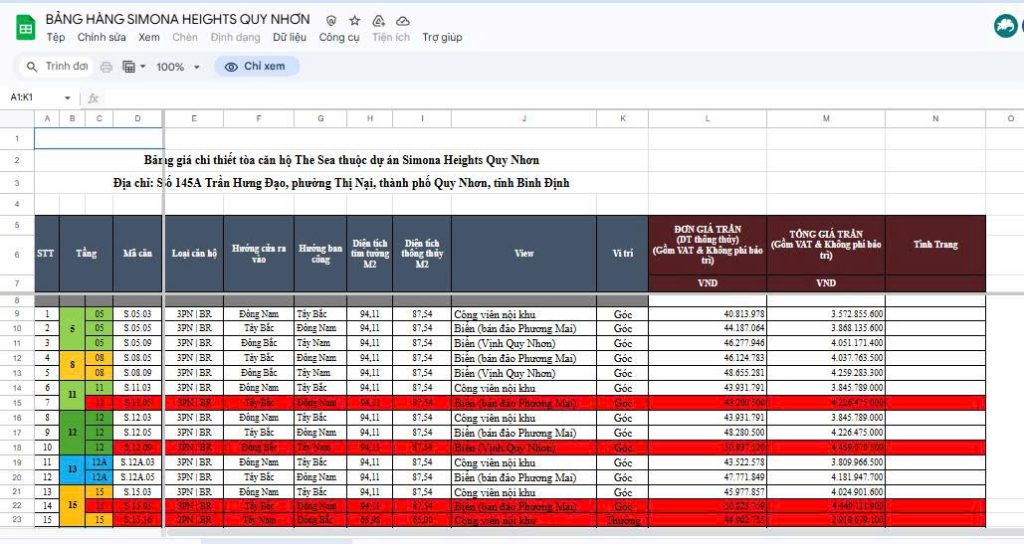Image resolution: width=1024 pixels, height=544 pixels.
Task: Click the print icon in toolbar
Action: (106, 67)
